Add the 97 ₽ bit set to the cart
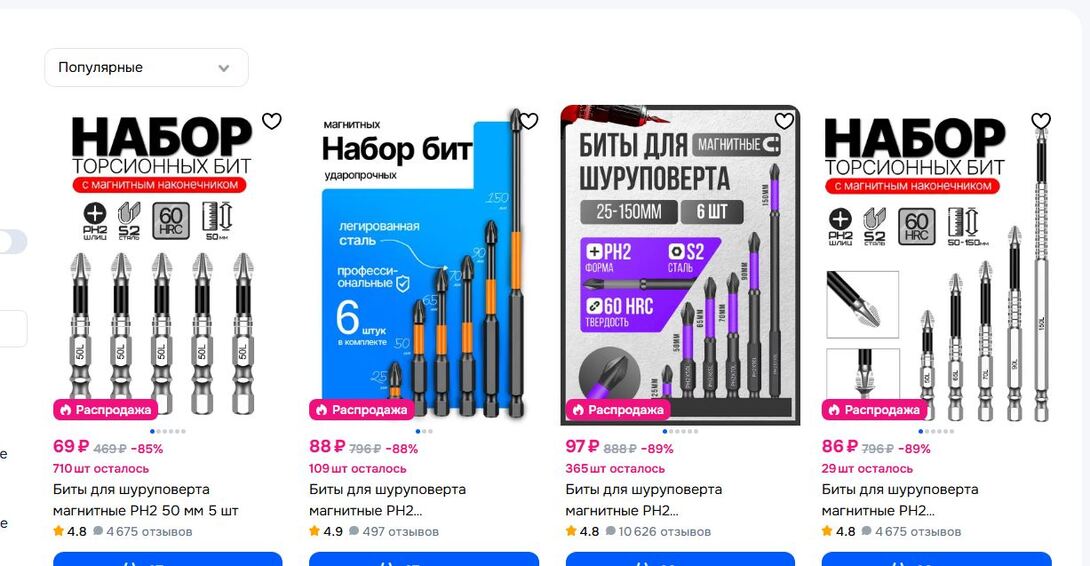The height and width of the screenshot is (566, 1090). coord(680,559)
